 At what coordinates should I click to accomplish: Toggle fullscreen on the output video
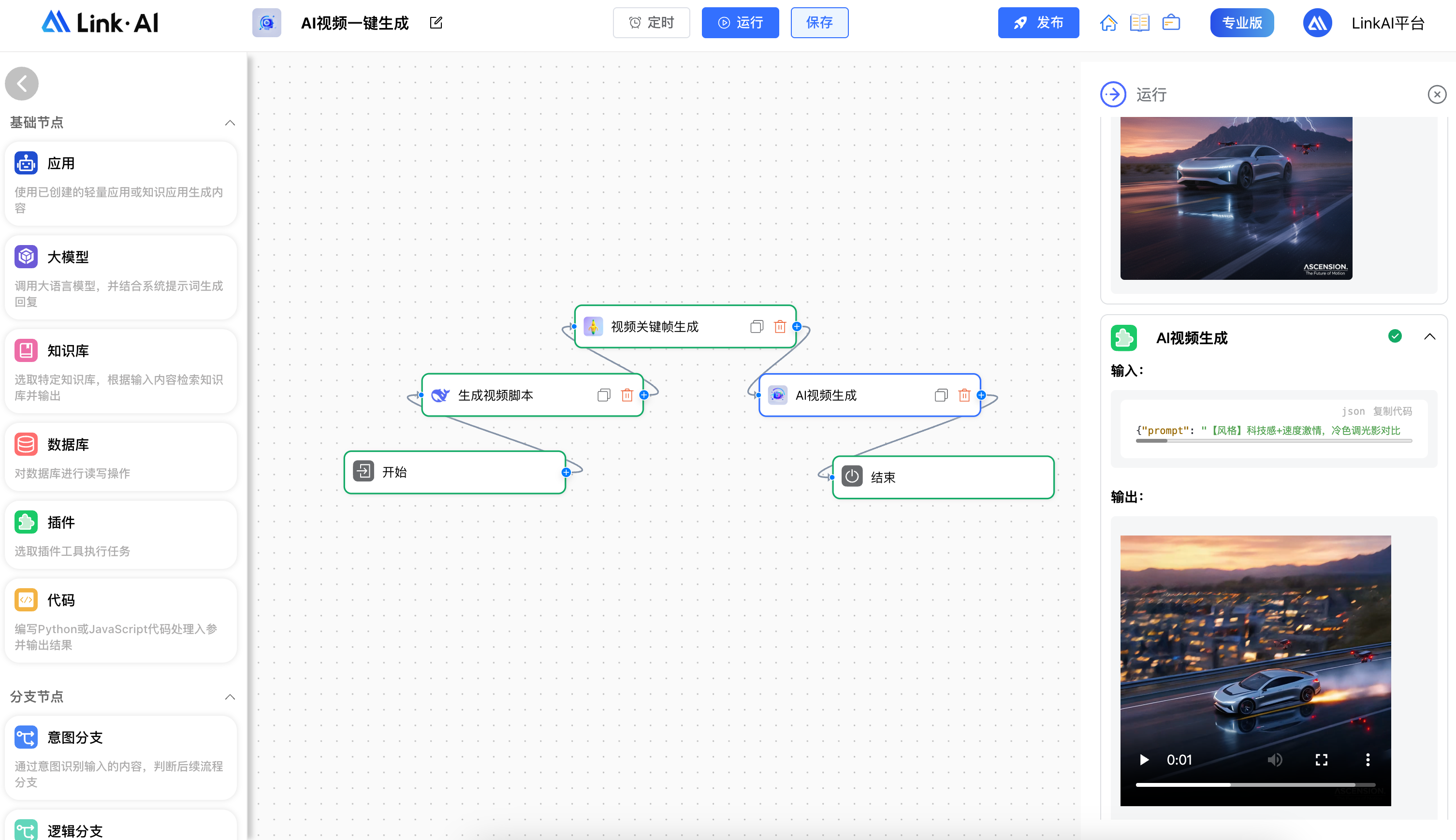coord(1321,760)
